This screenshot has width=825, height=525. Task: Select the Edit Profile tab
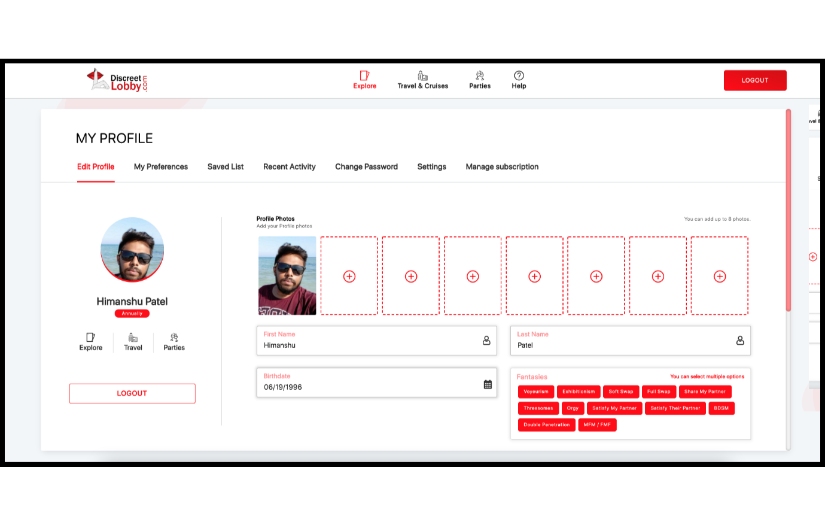click(x=96, y=167)
